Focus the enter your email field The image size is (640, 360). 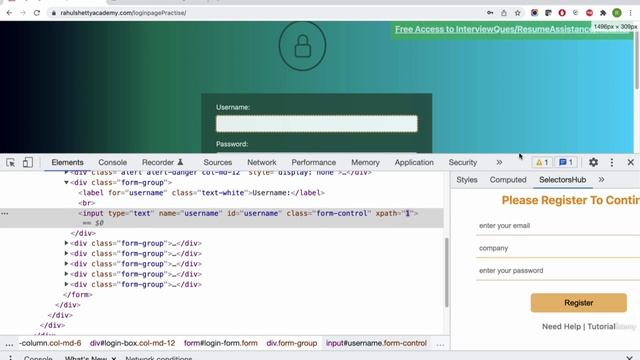point(558,226)
